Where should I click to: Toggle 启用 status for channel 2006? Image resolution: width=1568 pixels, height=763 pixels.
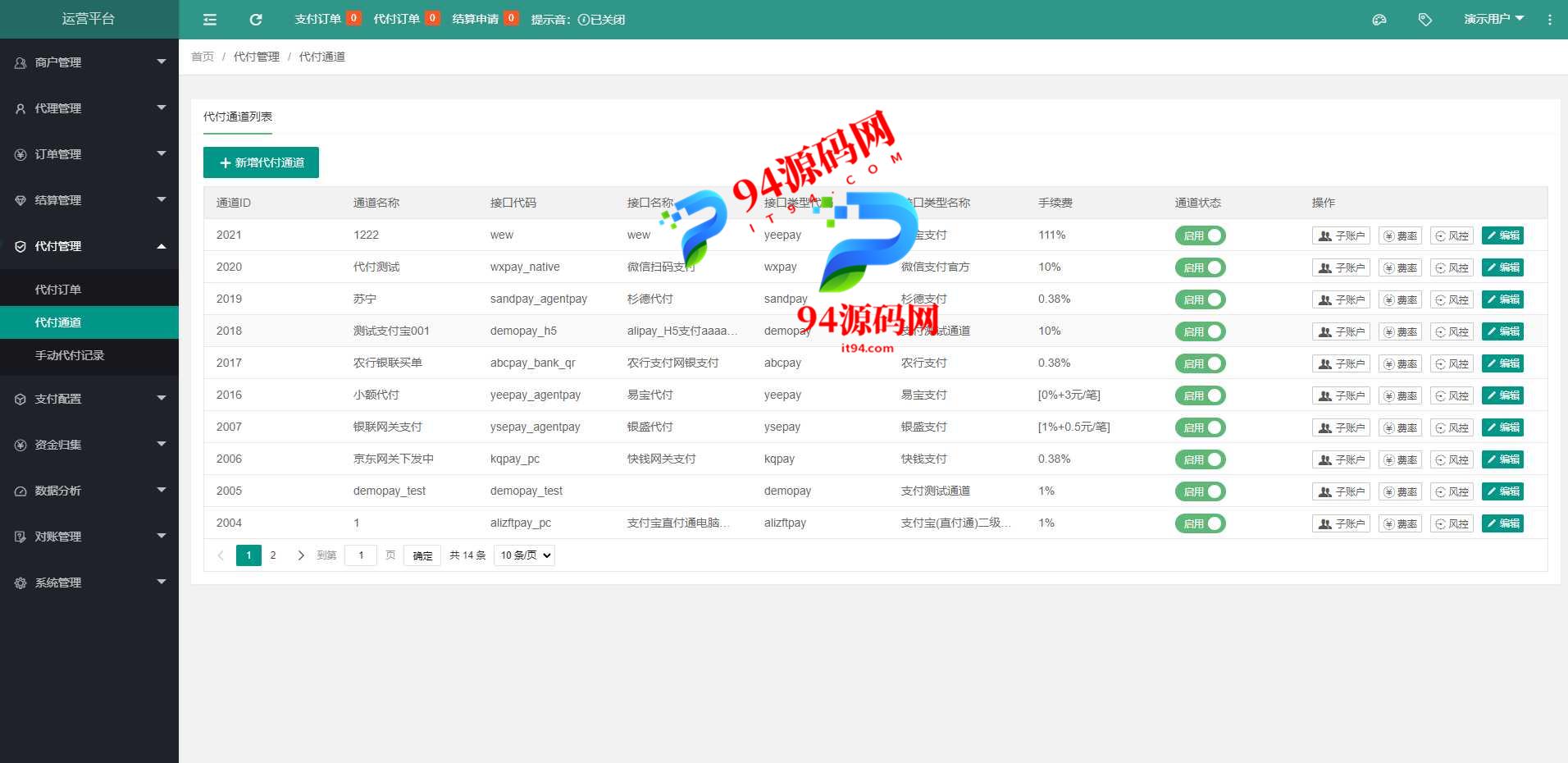point(1200,459)
